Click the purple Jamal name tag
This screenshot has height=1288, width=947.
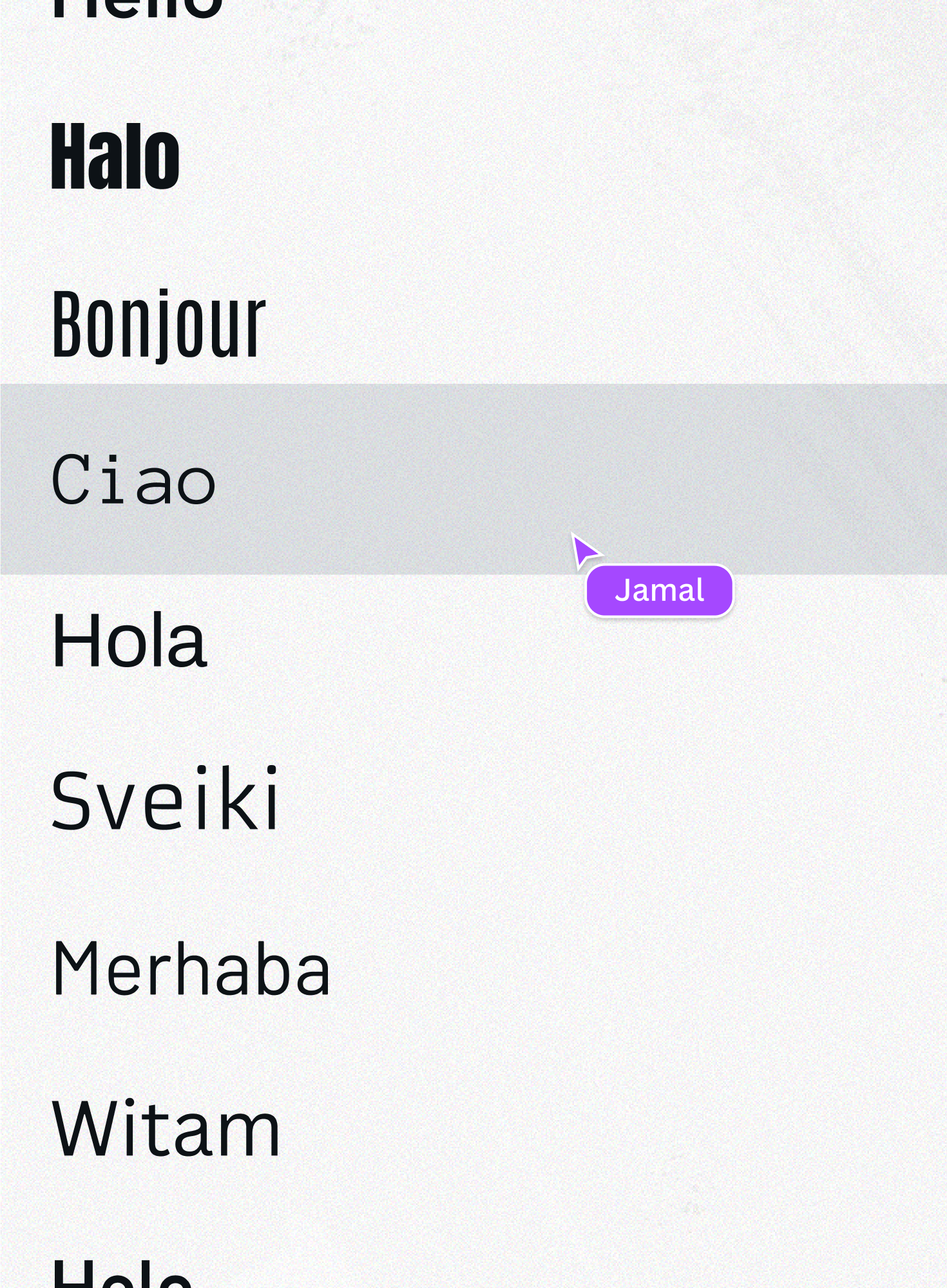(x=659, y=591)
